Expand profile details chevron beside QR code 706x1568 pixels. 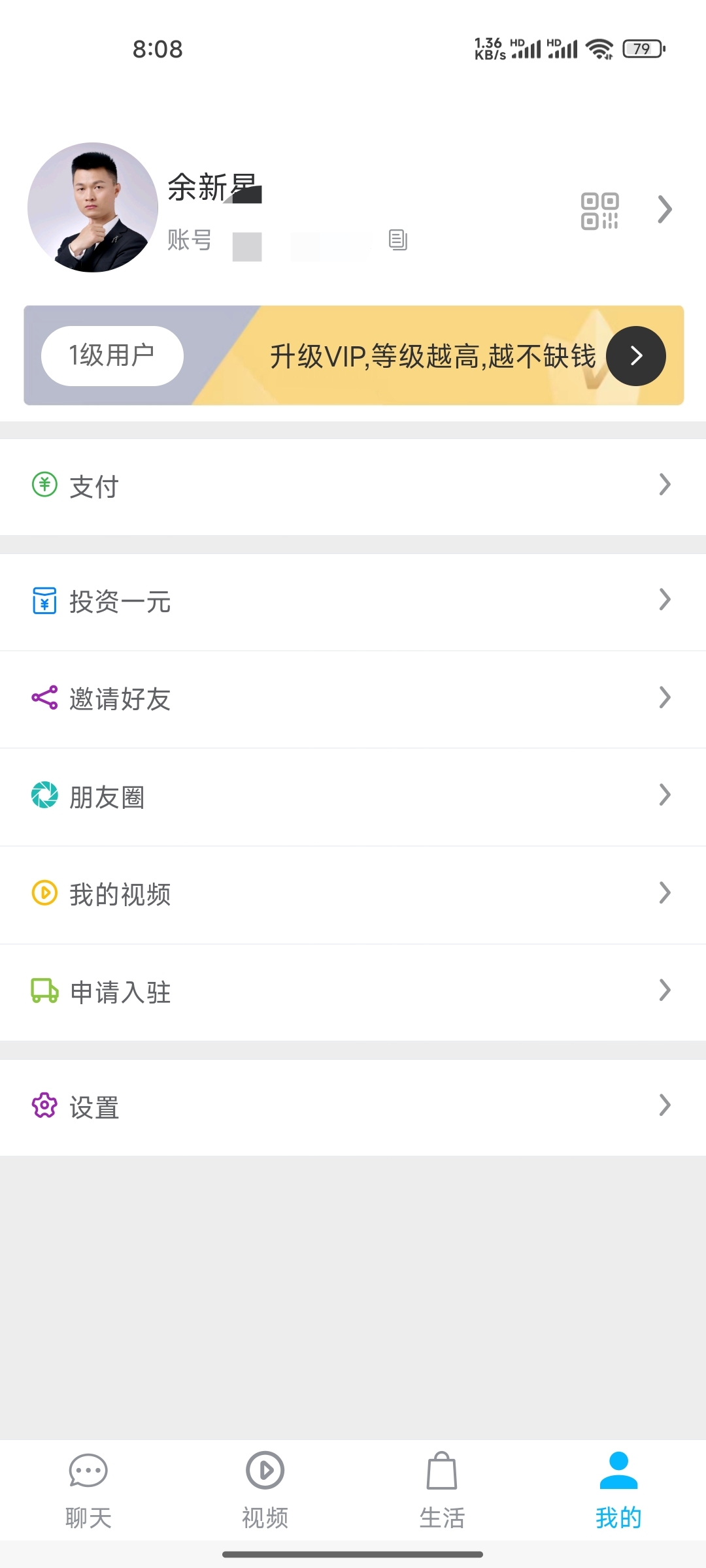[665, 210]
